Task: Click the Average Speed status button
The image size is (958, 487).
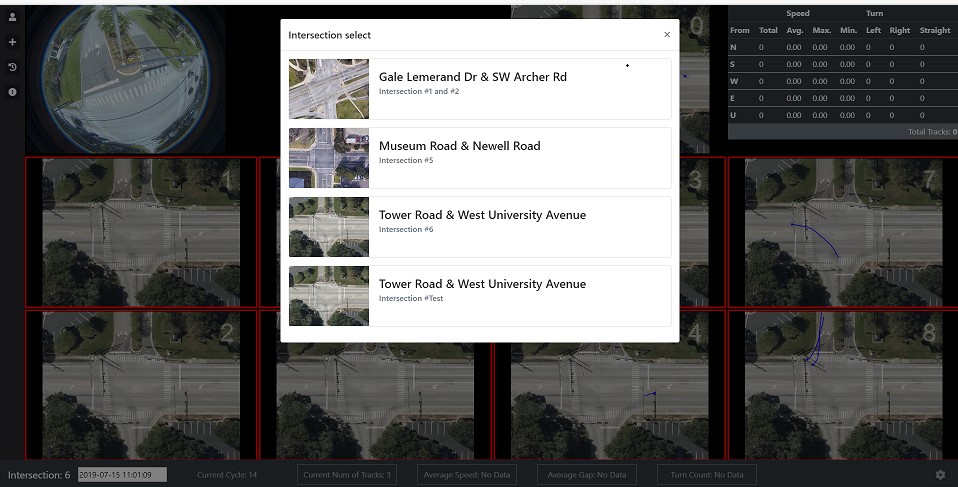Action: point(468,475)
